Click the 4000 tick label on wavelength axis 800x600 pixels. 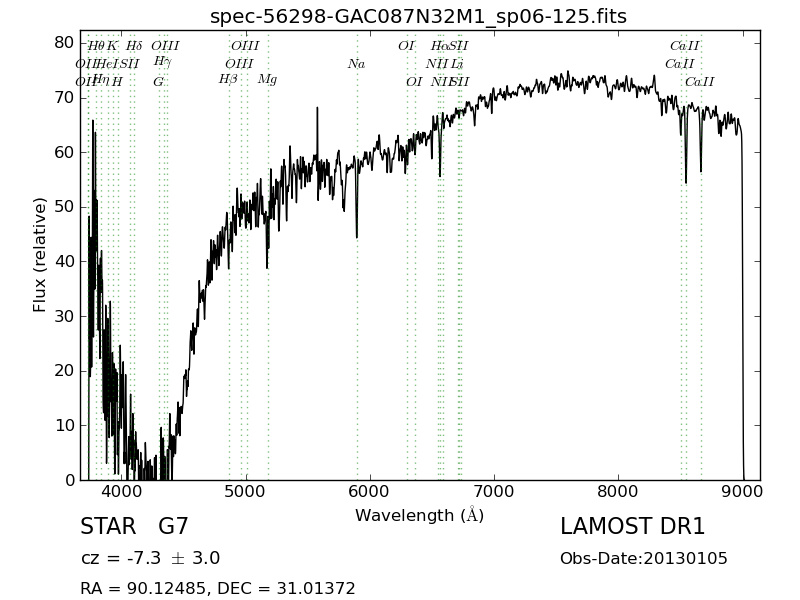click(x=122, y=492)
